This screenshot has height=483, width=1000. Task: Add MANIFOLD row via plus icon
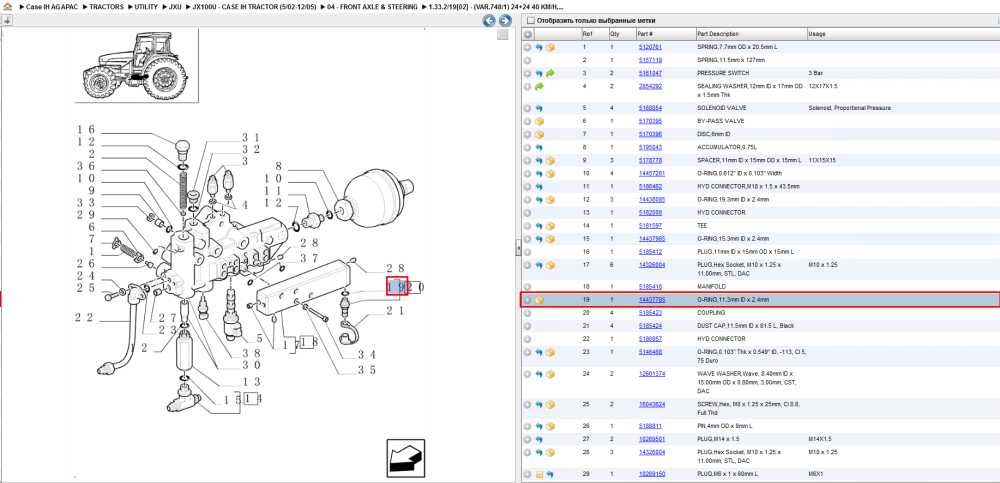pyautogui.click(x=527, y=286)
